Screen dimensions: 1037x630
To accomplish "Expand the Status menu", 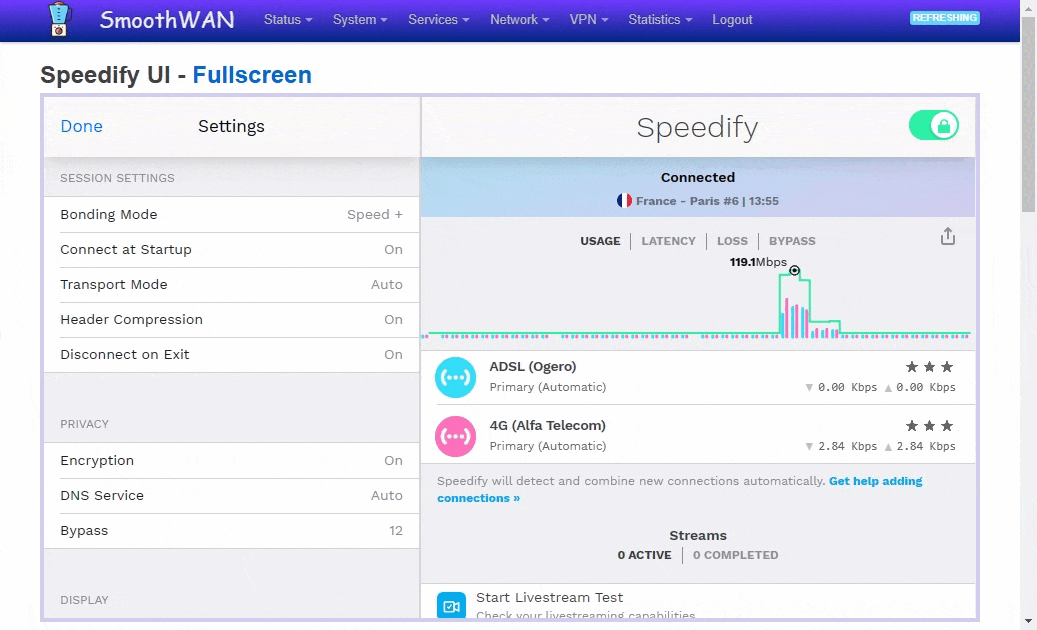I will [x=288, y=20].
